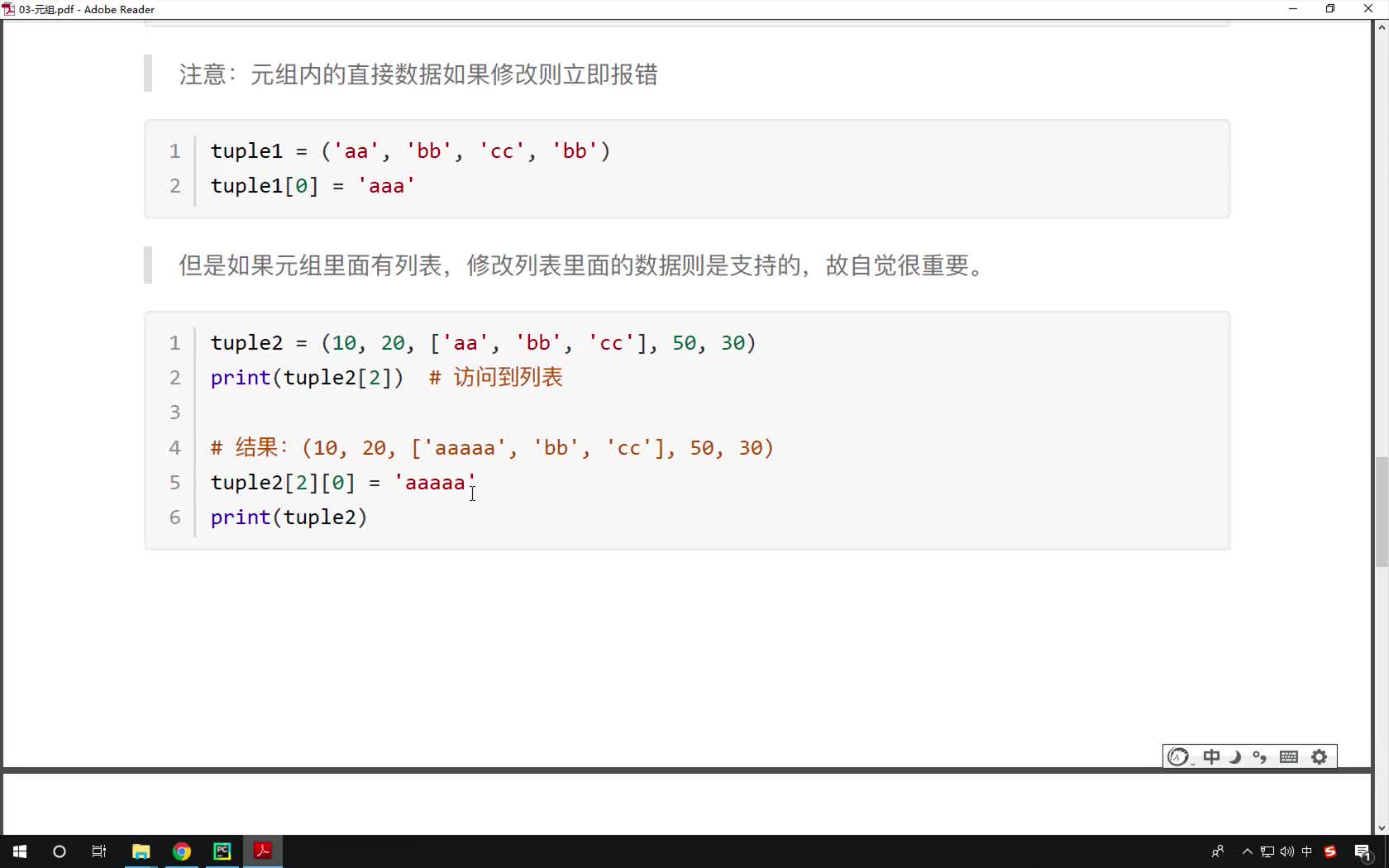Open Task View in the taskbar

point(99,851)
